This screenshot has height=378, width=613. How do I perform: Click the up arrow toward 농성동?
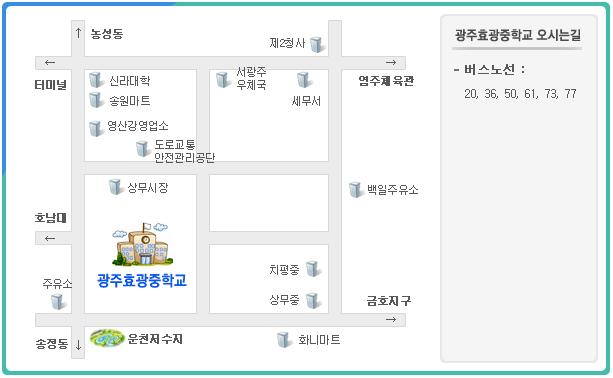pyautogui.click(x=79, y=33)
